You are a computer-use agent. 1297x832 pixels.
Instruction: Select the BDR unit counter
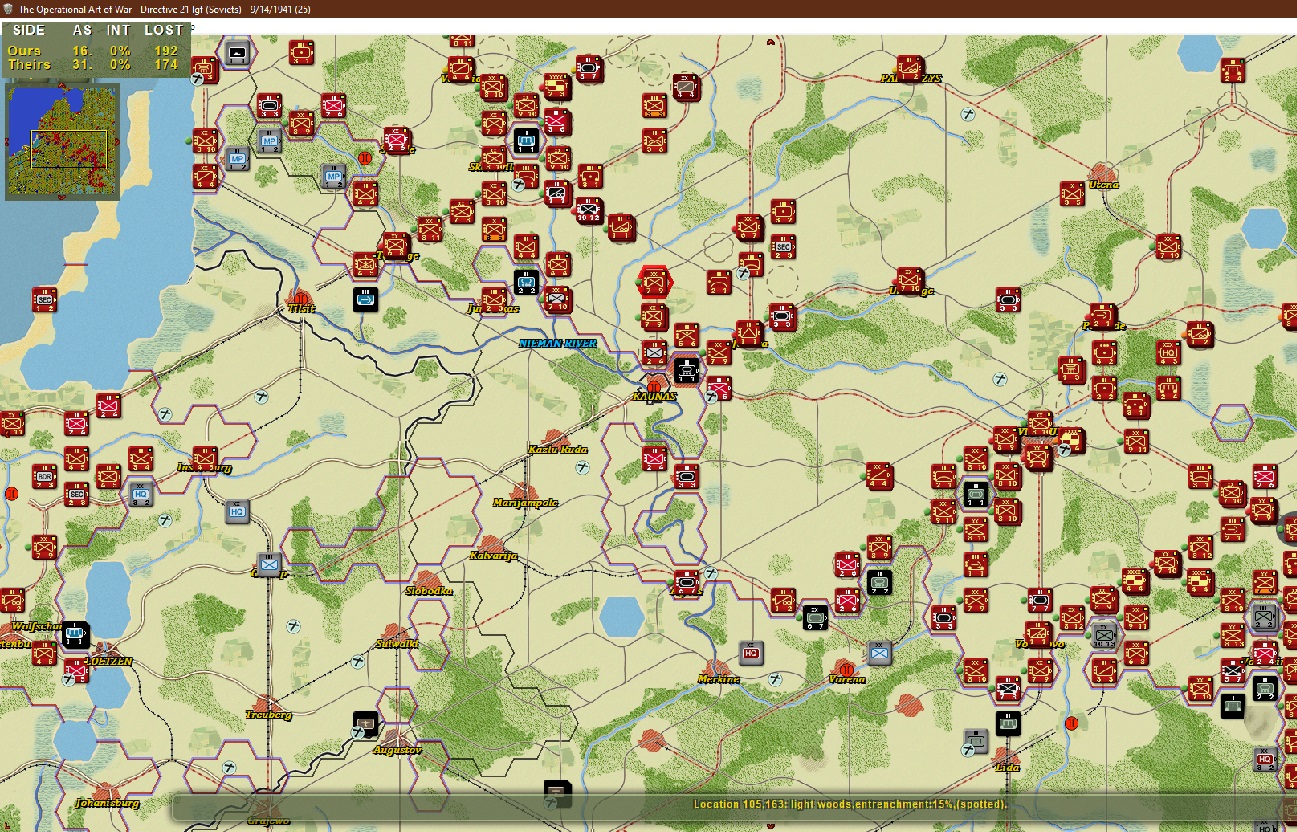44,476
